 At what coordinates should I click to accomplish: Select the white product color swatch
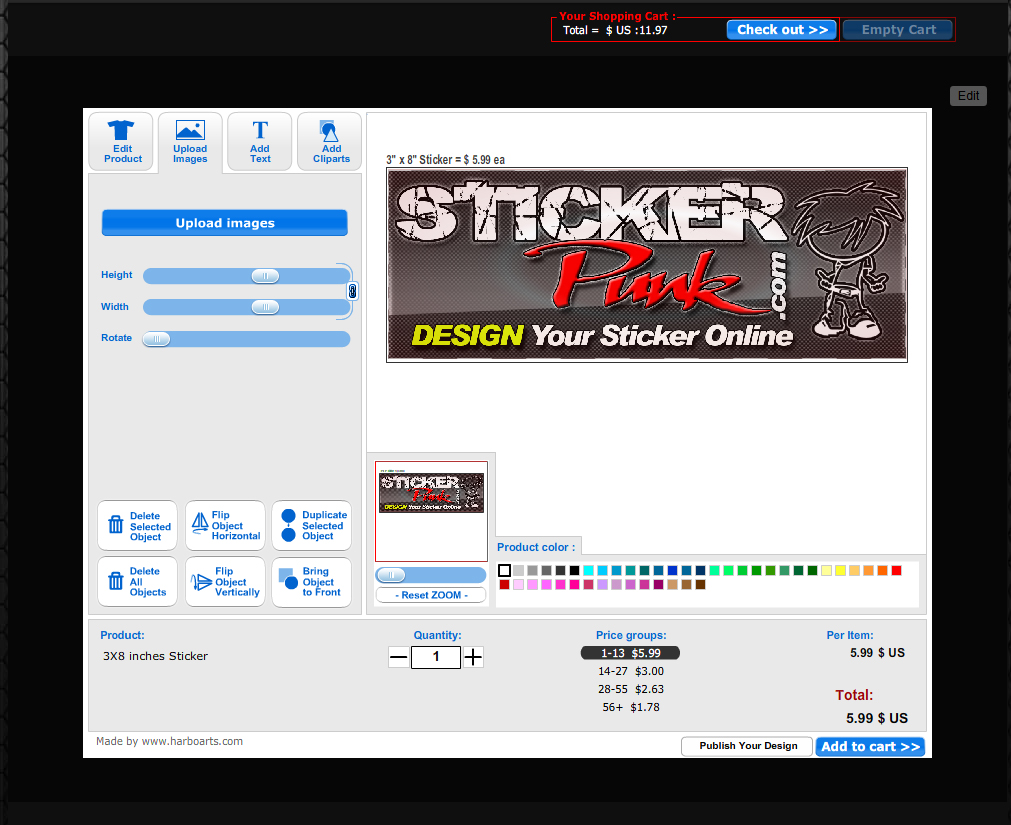pos(505,570)
